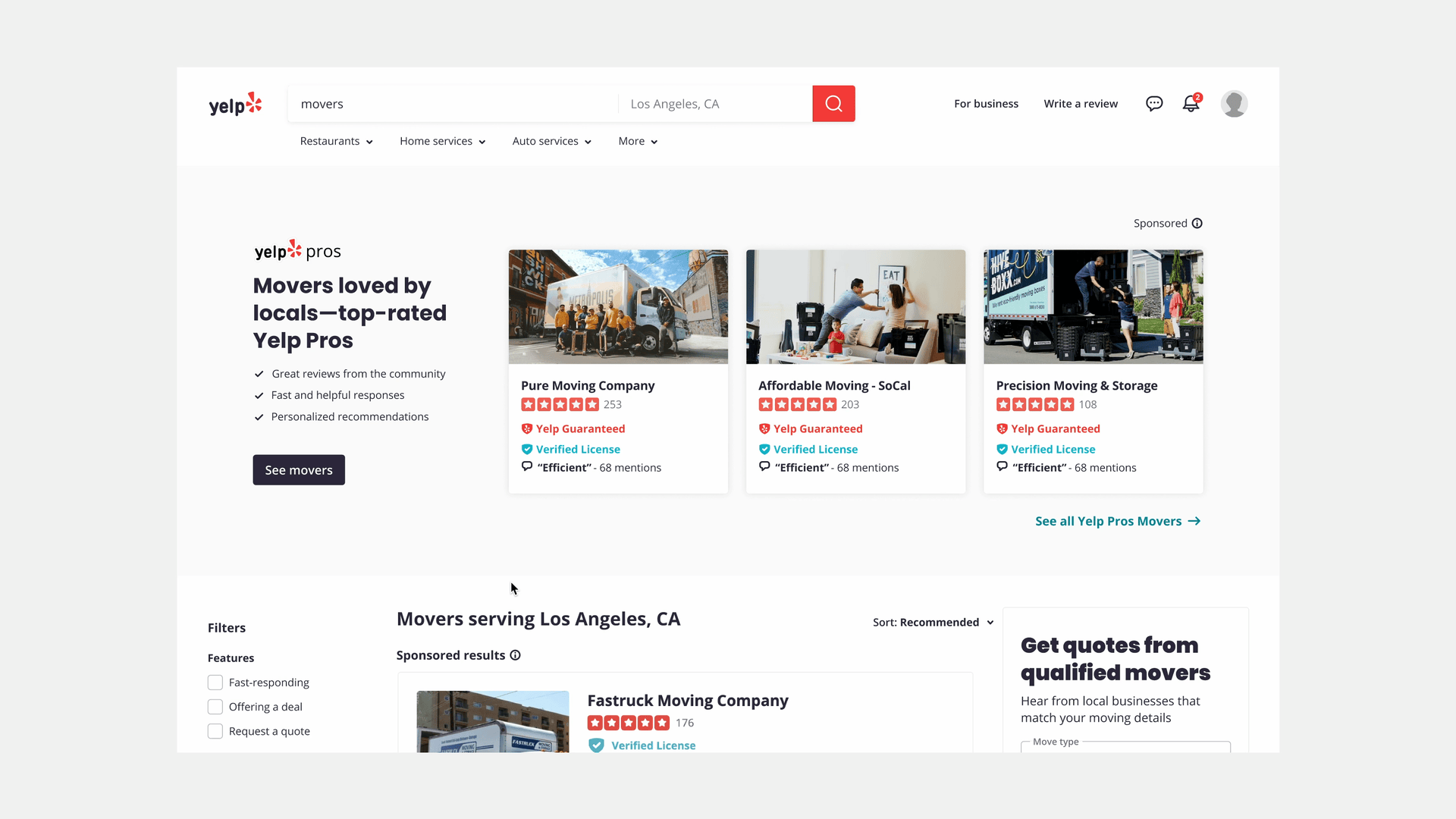Enable the Fast-responding filter checkbox

coord(215,682)
